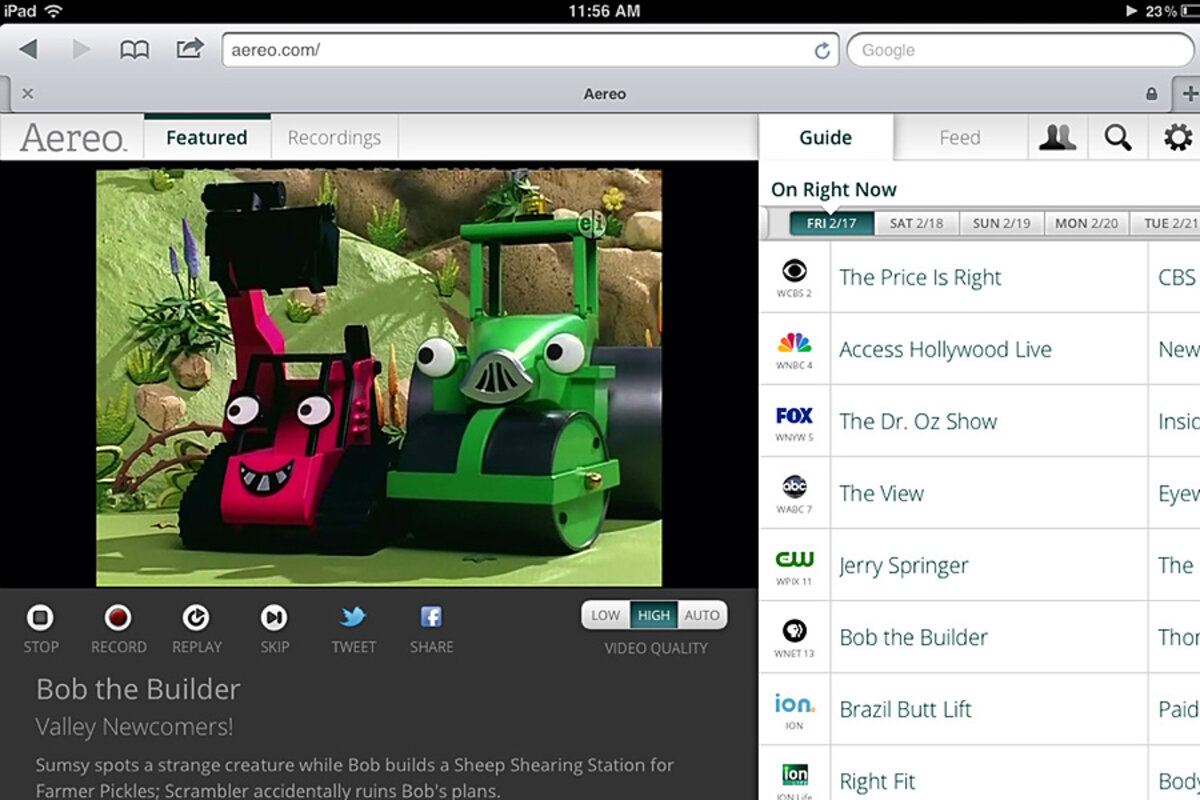The height and width of the screenshot is (800, 1200).
Task: Tap the CW WPIX 11 channel logo
Action: coord(795,565)
